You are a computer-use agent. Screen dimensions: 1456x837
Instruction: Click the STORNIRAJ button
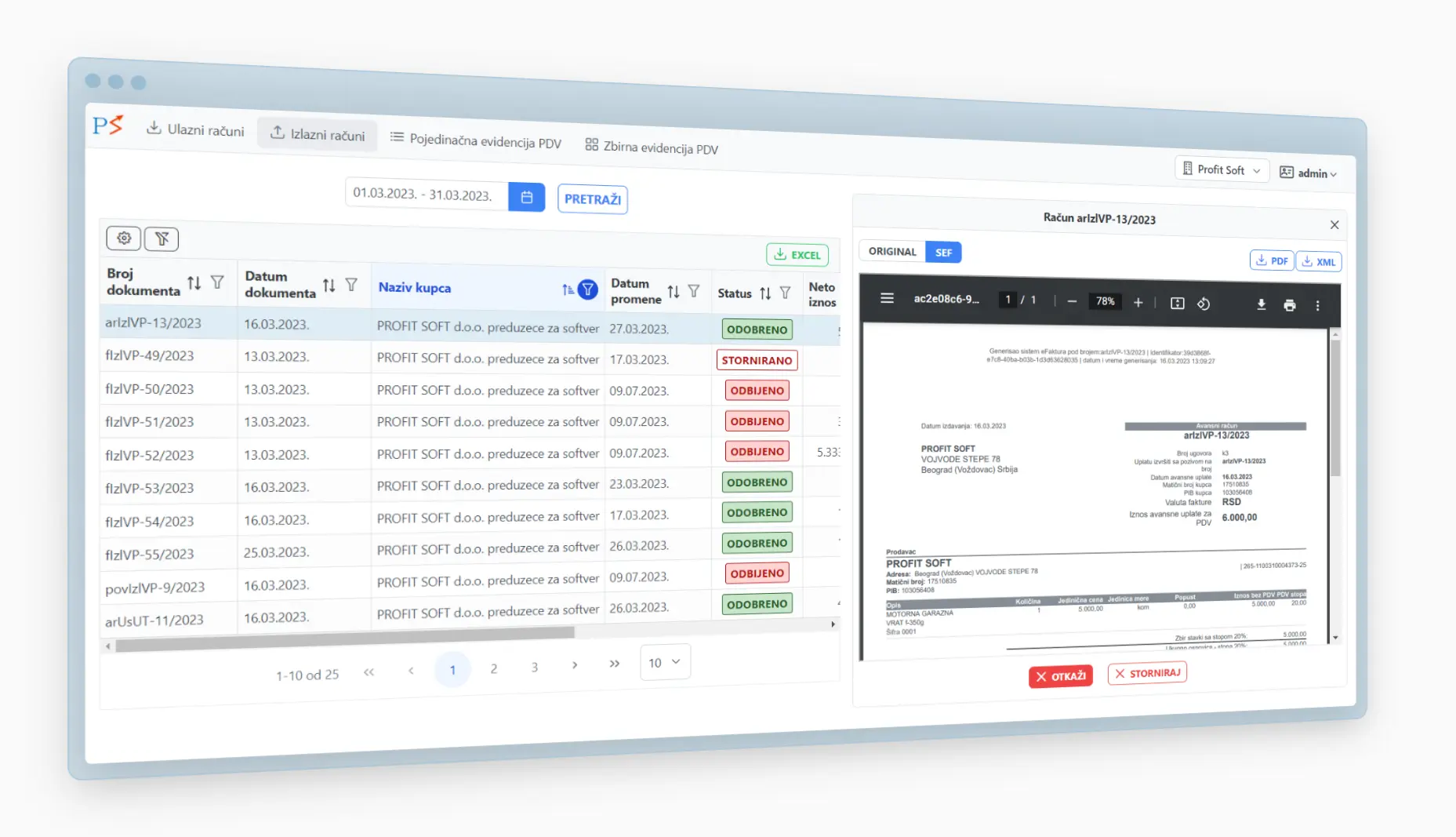pyautogui.click(x=1147, y=673)
